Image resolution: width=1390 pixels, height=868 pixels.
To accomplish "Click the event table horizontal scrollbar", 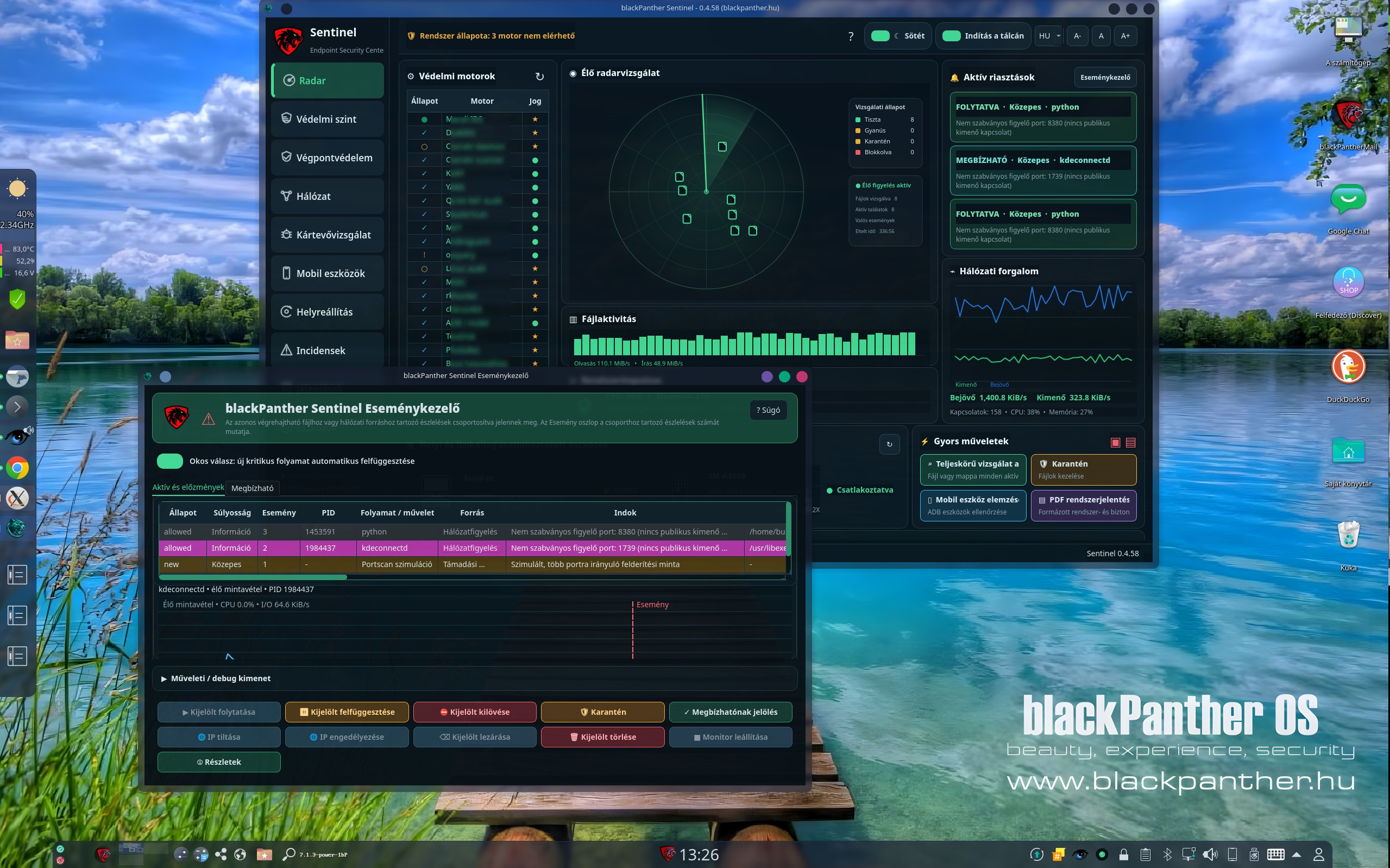I will pos(253,577).
